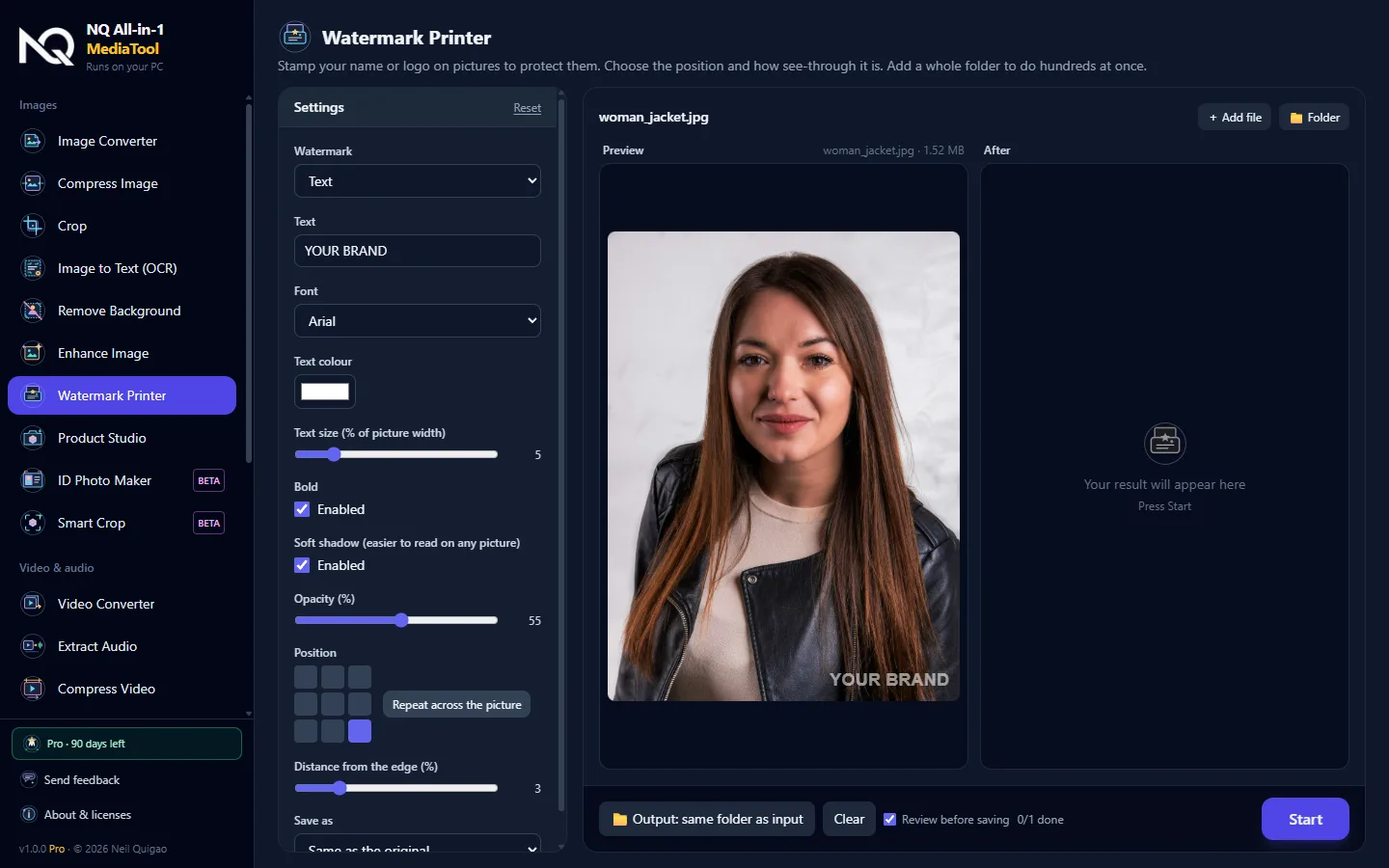Screen dimensions: 1389x868
Task: Click the Opacity slider track
Action: click(x=395, y=620)
